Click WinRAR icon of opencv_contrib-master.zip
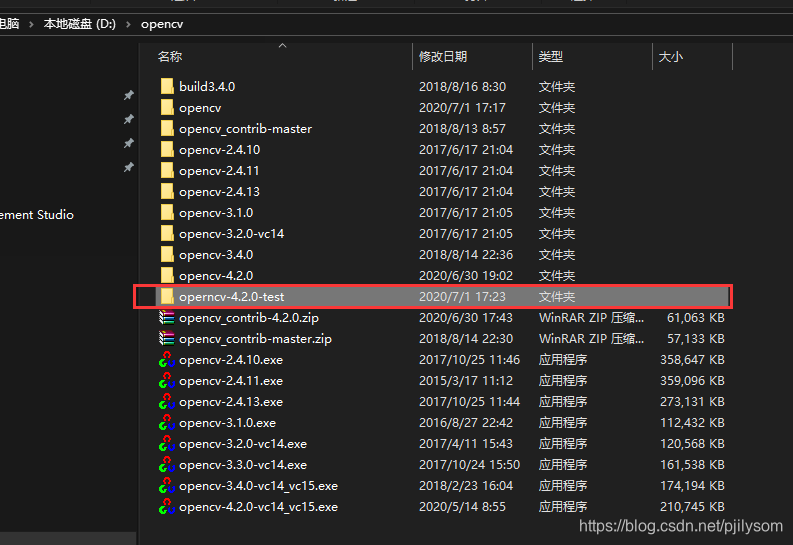 pyautogui.click(x=166, y=338)
